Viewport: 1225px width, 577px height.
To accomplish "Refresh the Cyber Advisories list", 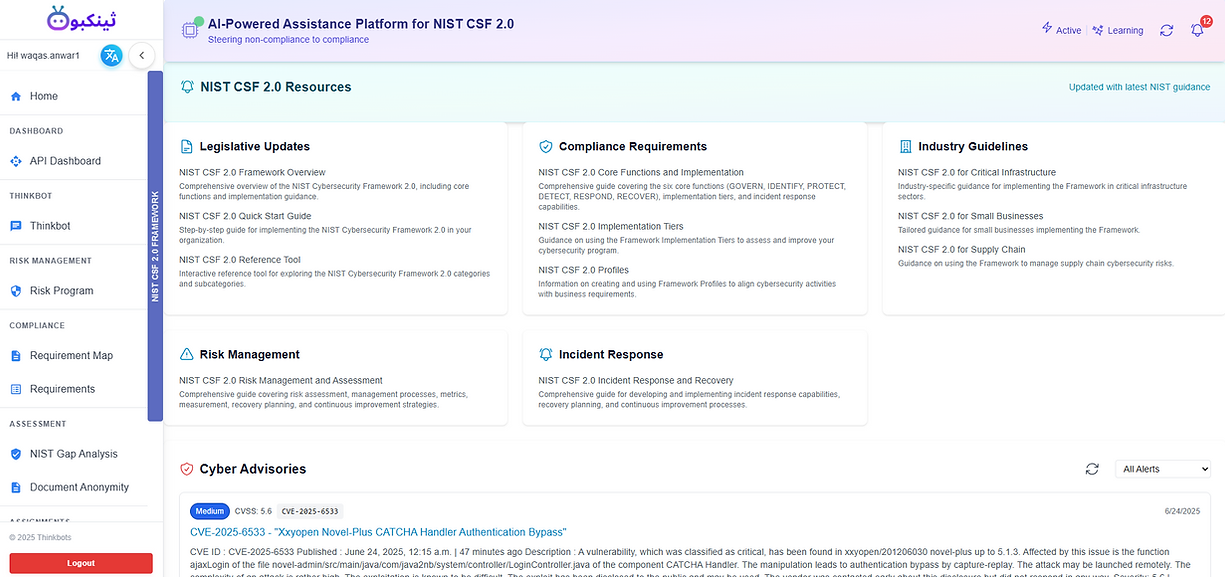I will point(1092,469).
